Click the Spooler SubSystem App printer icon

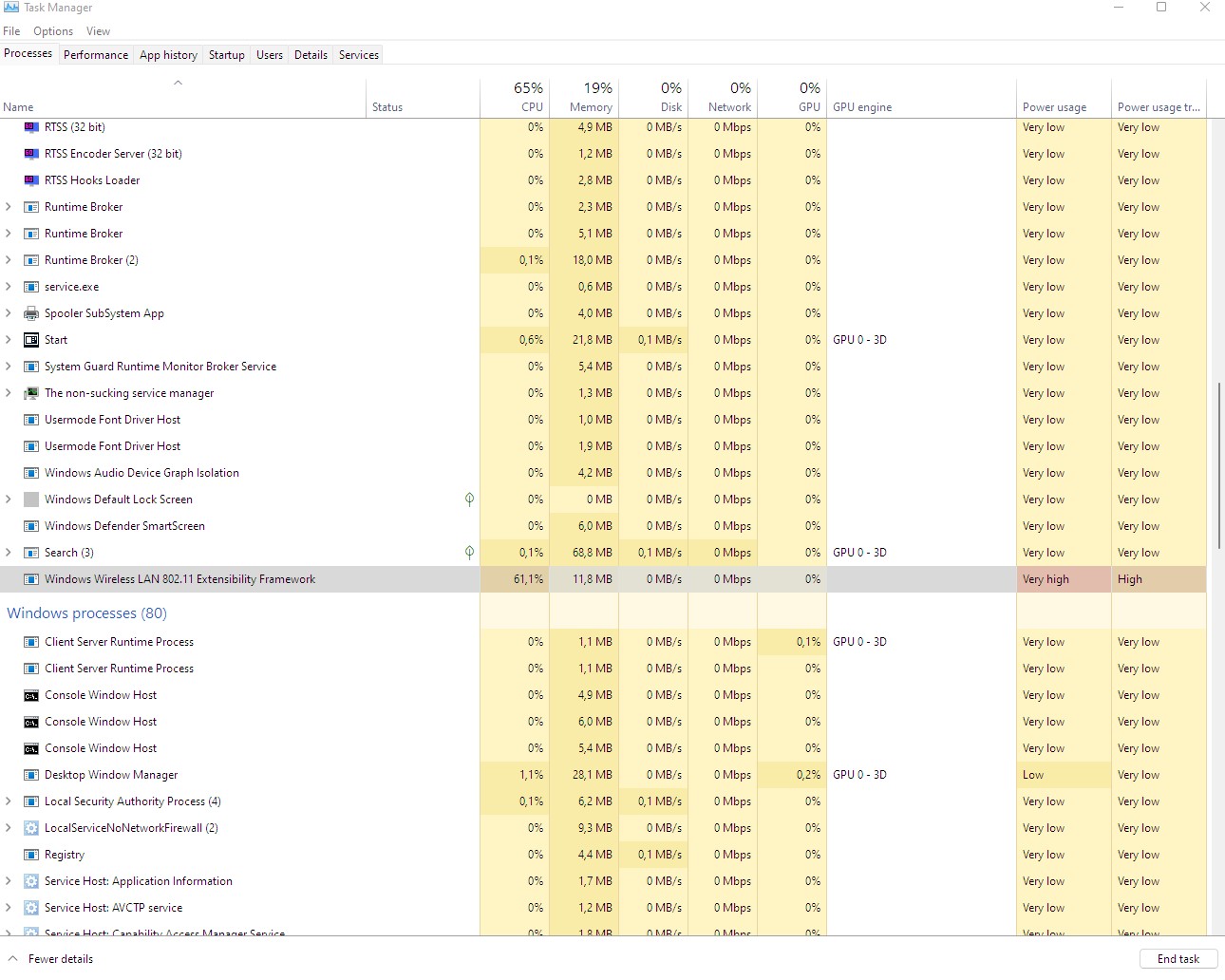click(31, 313)
